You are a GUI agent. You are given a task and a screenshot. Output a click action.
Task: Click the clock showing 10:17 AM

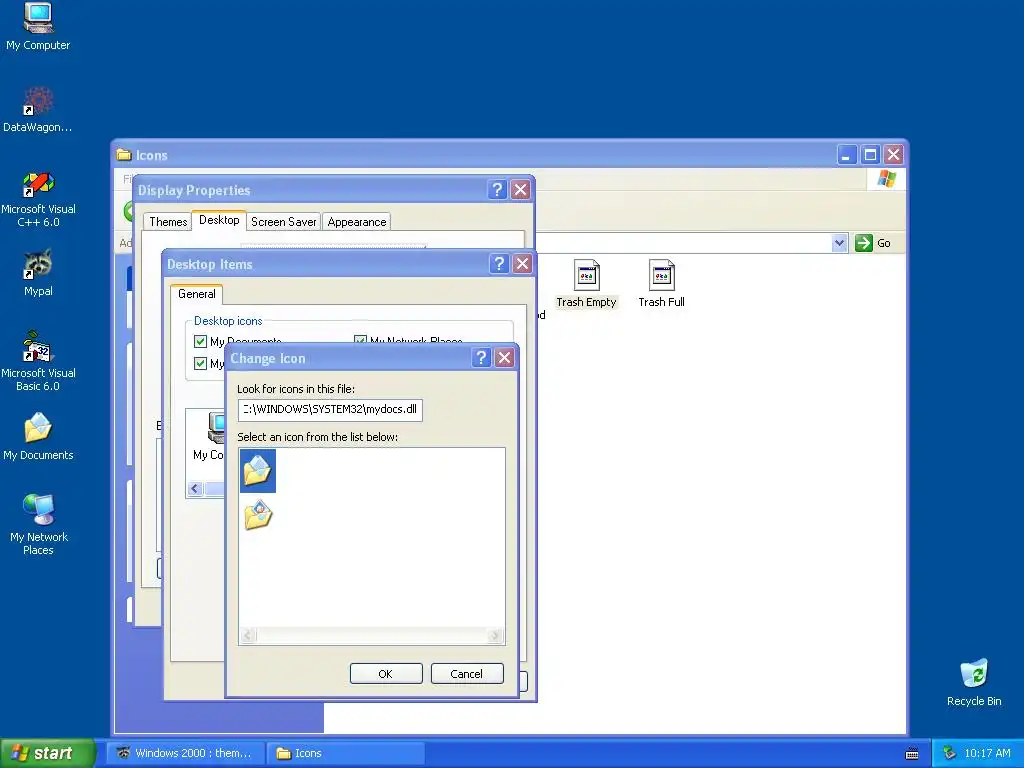[x=987, y=753]
